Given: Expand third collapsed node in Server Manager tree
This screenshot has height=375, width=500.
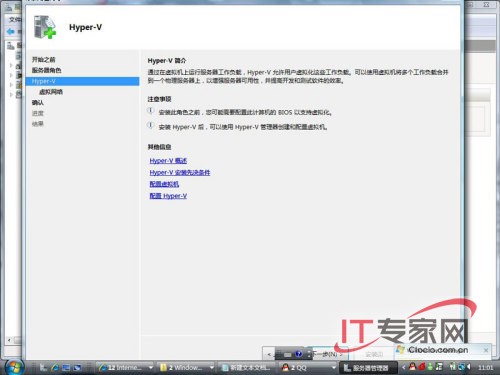Looking at the screenshot, I should tap(11, 85).
